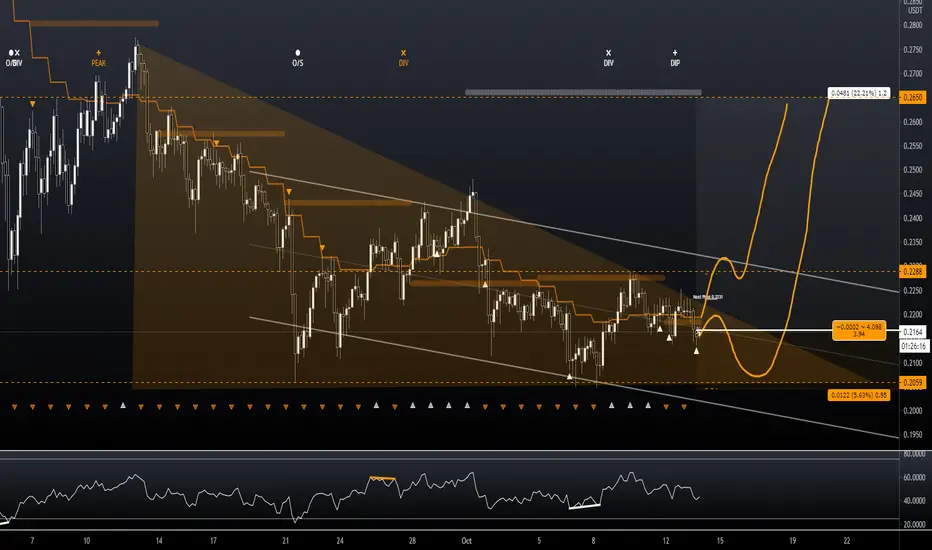This screenshot has width=932, height=550.
Task: Select the orange PEAK signal marker
Action: pyautogui.click(x=99, y=58)
